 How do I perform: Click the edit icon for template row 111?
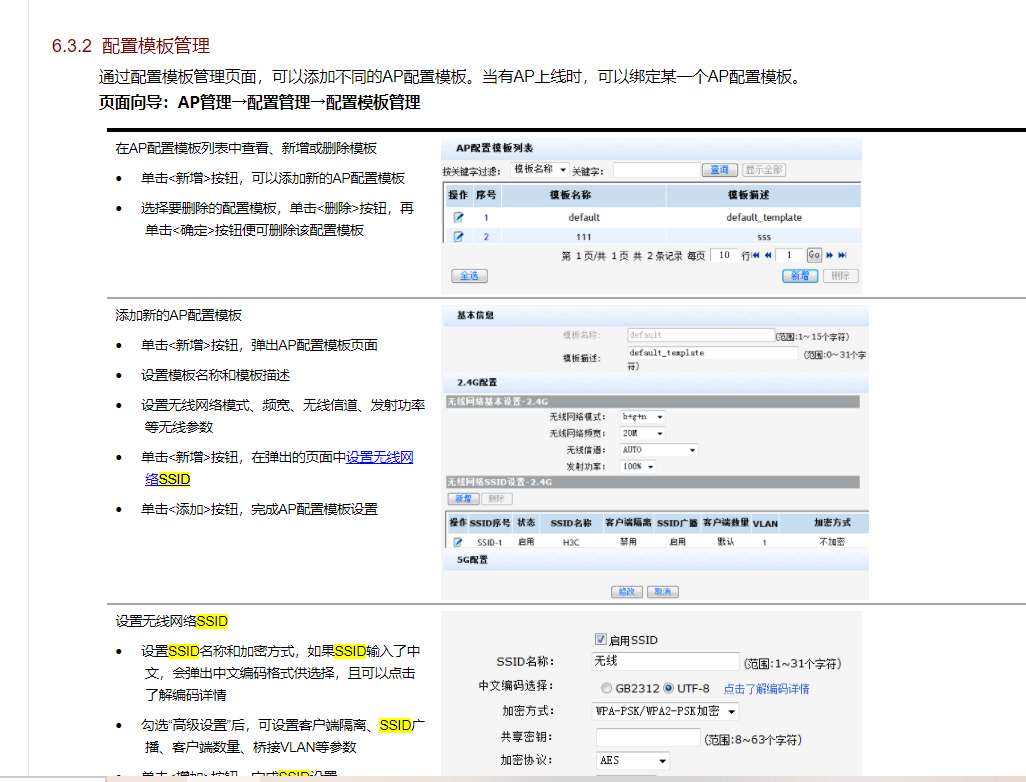click(459, 236)
